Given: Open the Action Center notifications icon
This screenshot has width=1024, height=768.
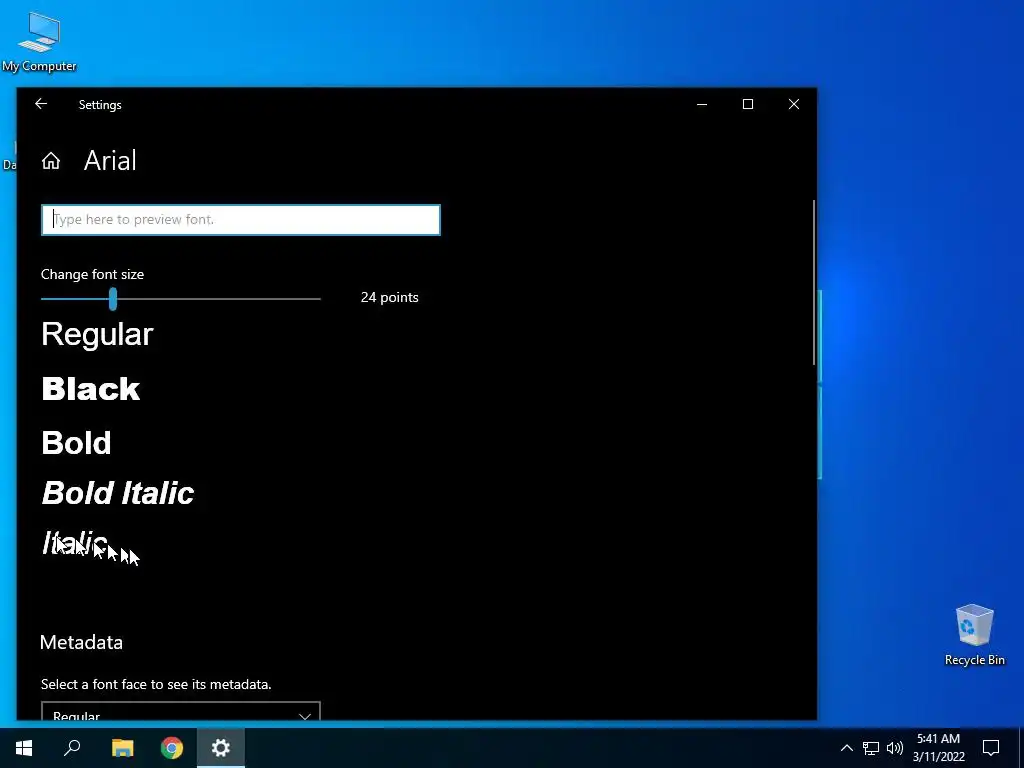Looking at the screenshot, I should tap(991, 748).
